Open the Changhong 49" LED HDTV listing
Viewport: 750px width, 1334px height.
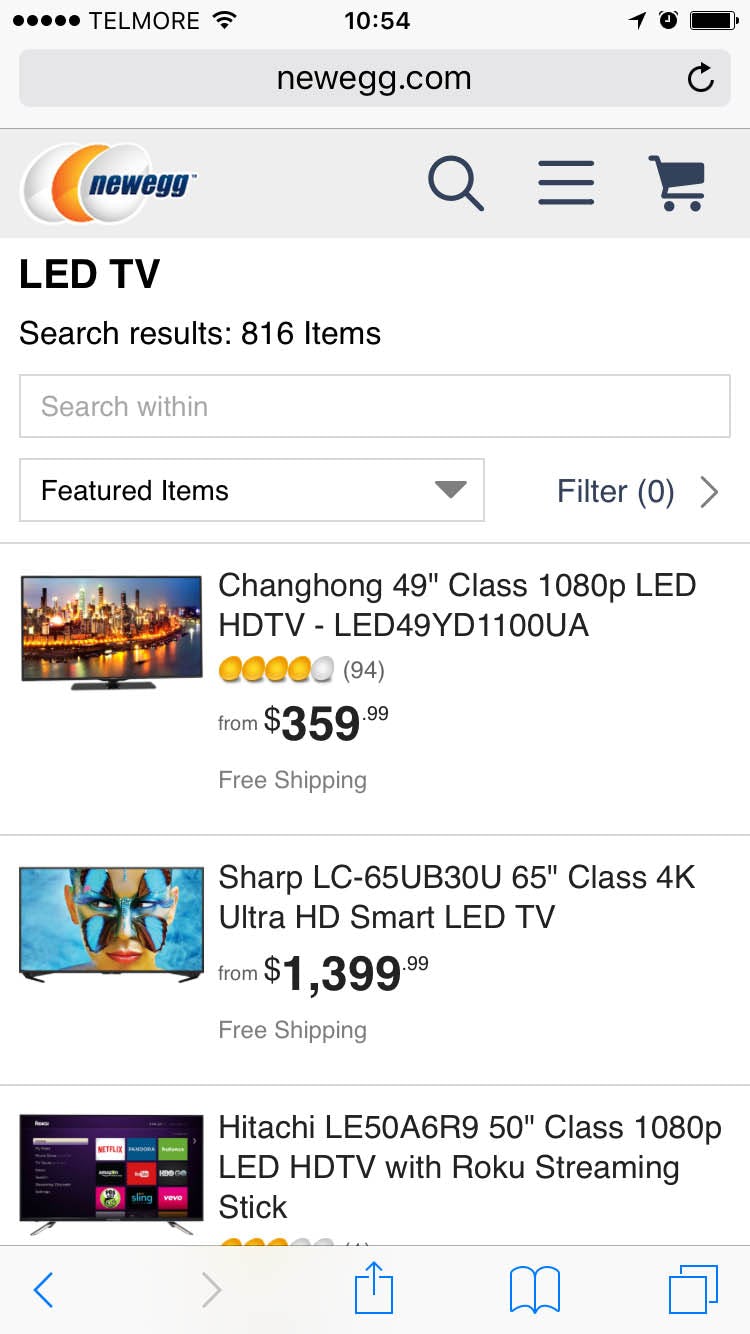pyautogui.click(x=457, y=605)
